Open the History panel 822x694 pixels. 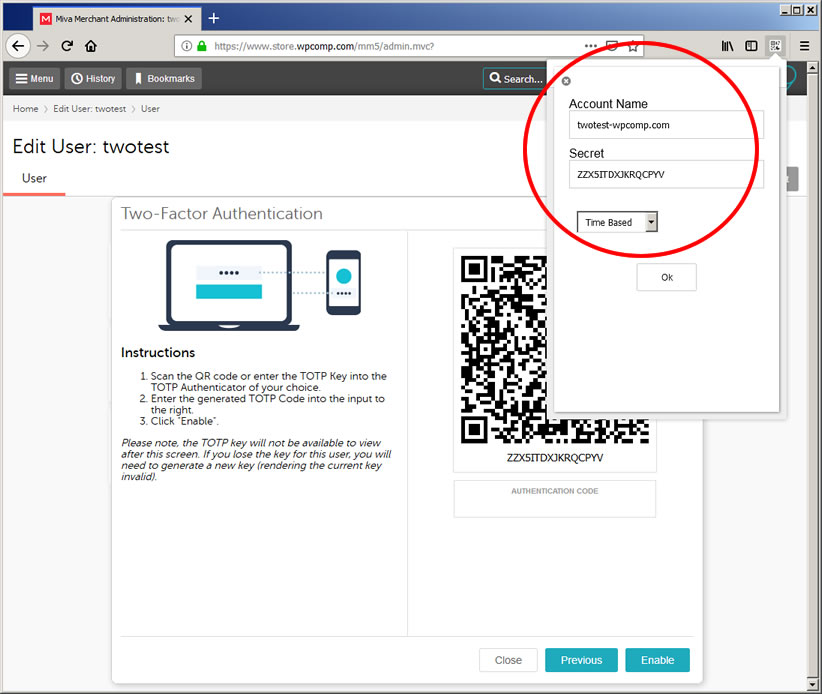[x=92, y=79]
